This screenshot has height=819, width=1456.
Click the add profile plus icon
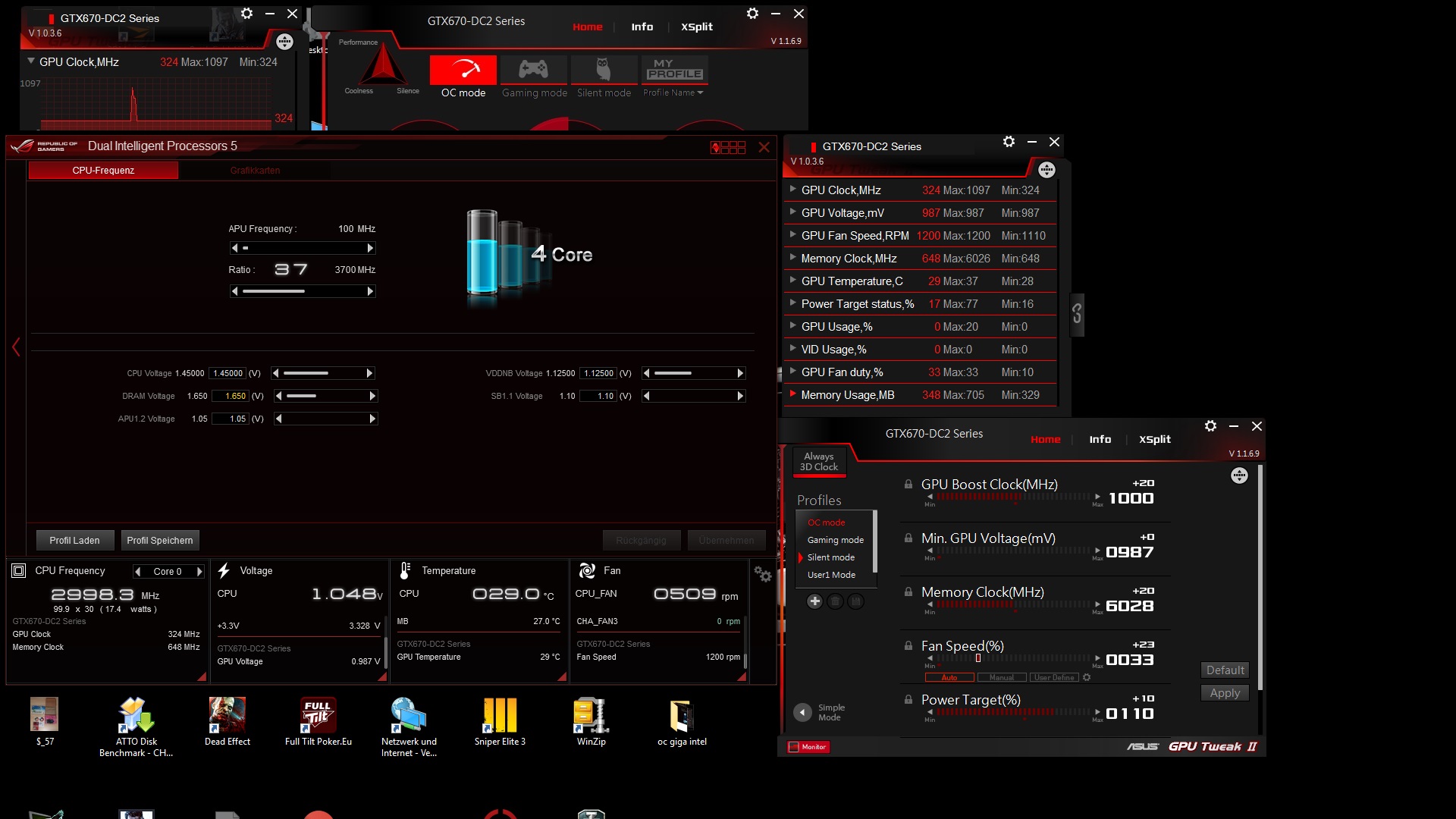point(814,601)
